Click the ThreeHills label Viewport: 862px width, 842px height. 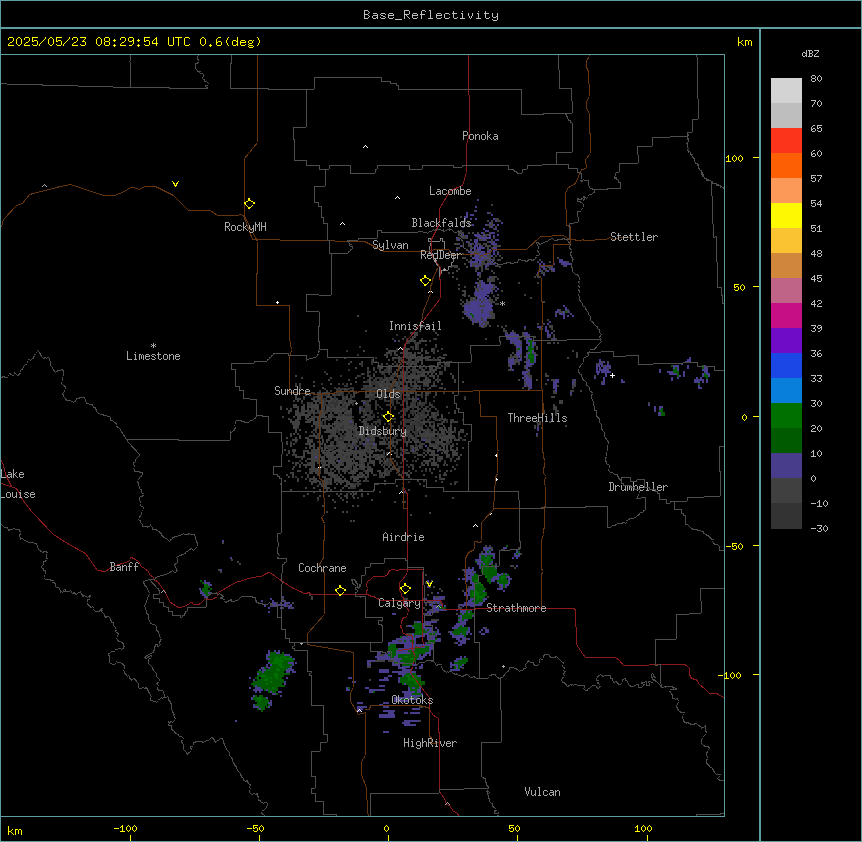537,418
